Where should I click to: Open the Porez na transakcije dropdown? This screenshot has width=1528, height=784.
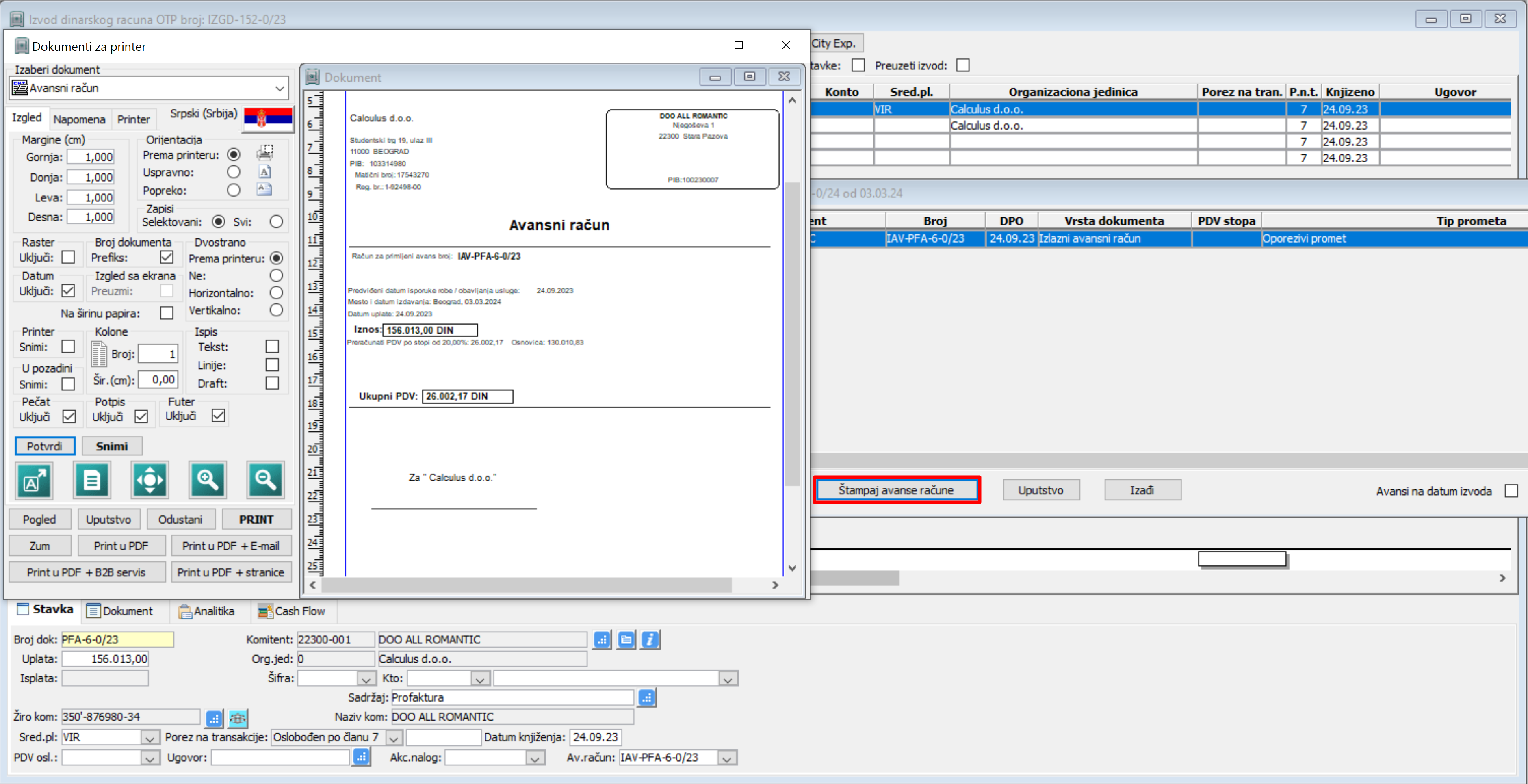394,737
